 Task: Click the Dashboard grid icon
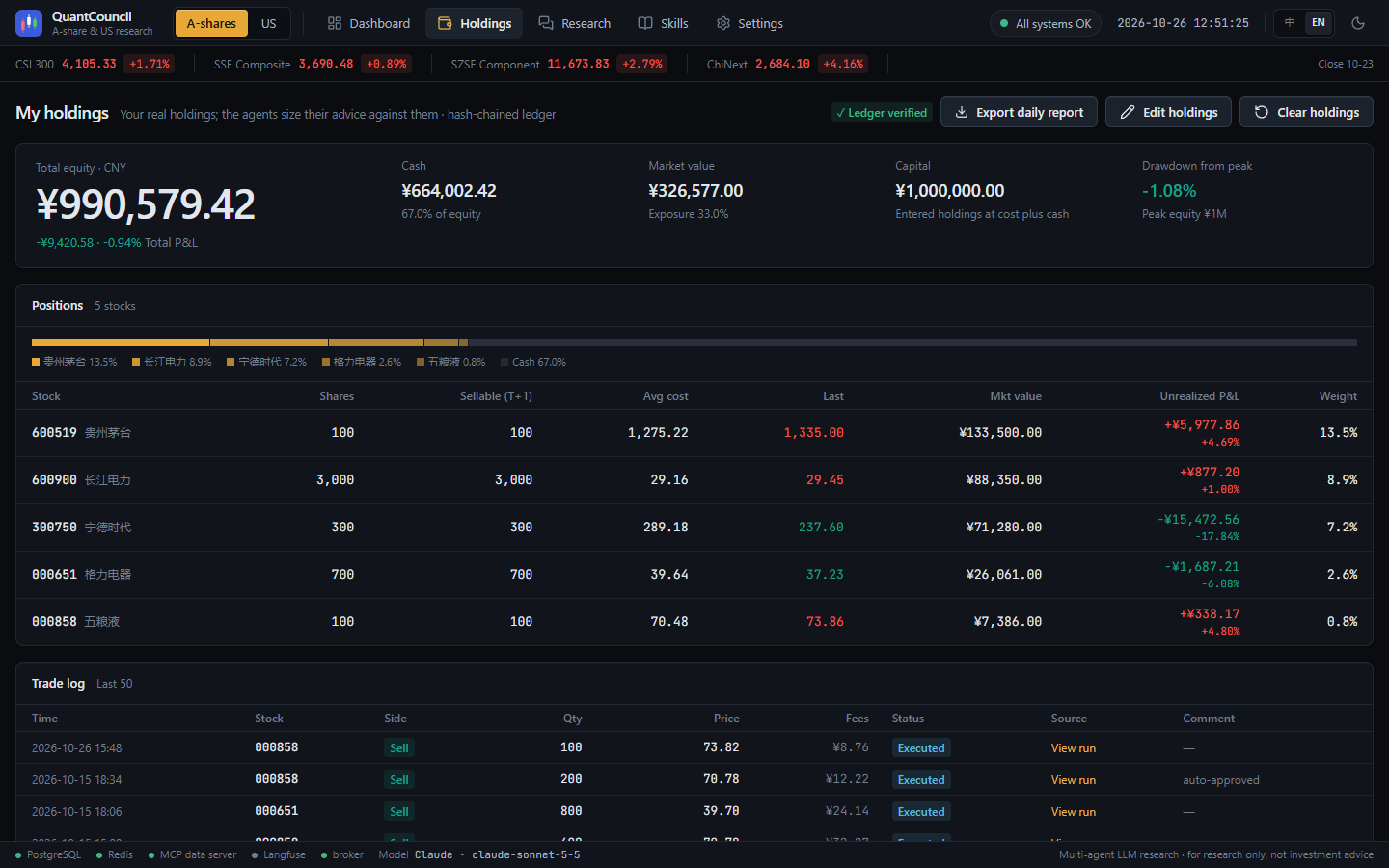coord(335,23)
